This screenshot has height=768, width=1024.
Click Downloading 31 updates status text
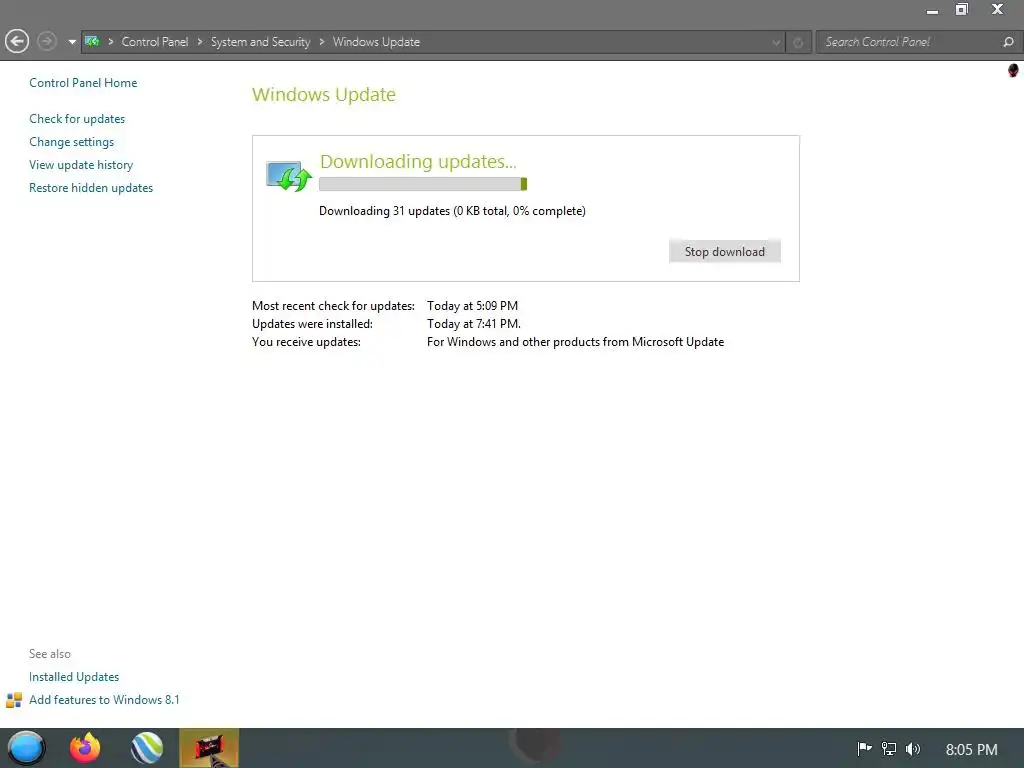pyautogui.click(x=452, y=211)
